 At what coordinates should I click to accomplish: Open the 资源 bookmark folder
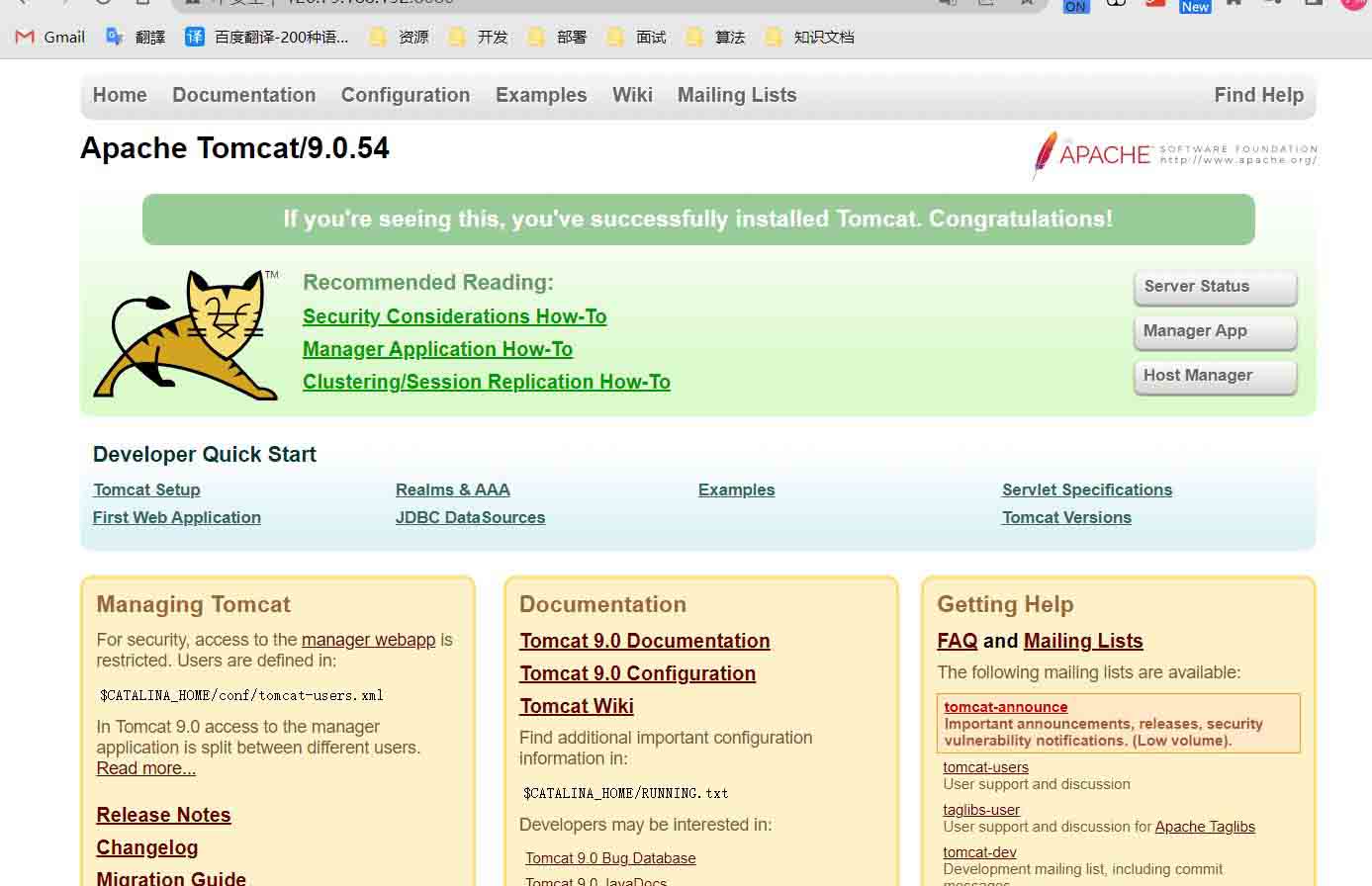tap(399, 37)
